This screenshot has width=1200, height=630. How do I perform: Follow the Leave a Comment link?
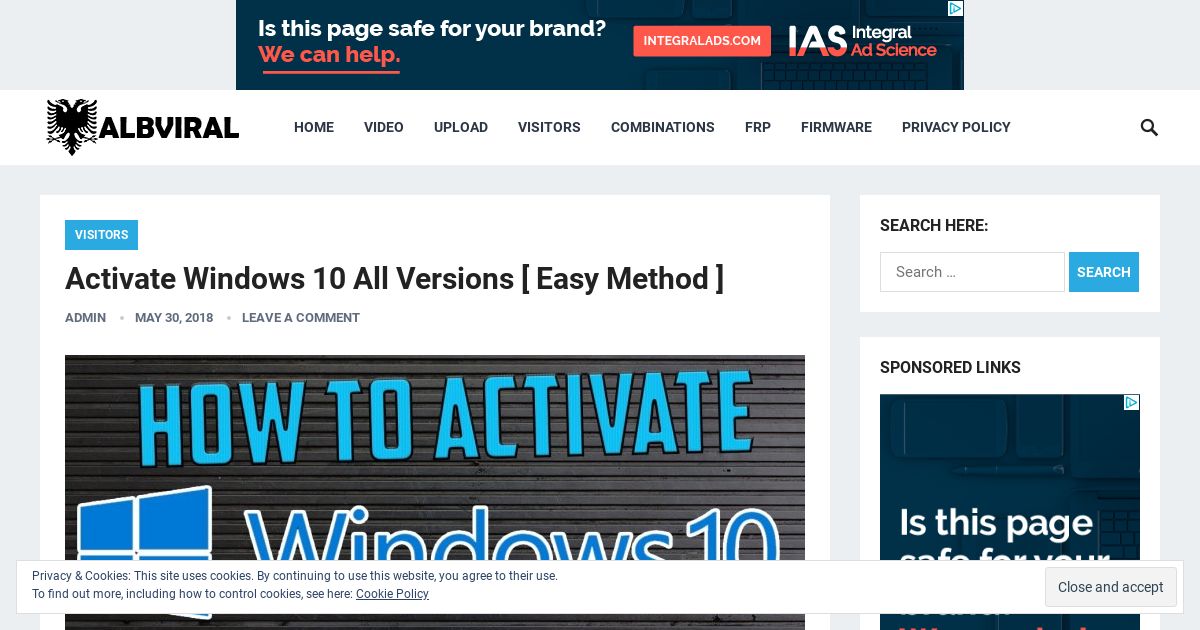[x=301, y=318]
